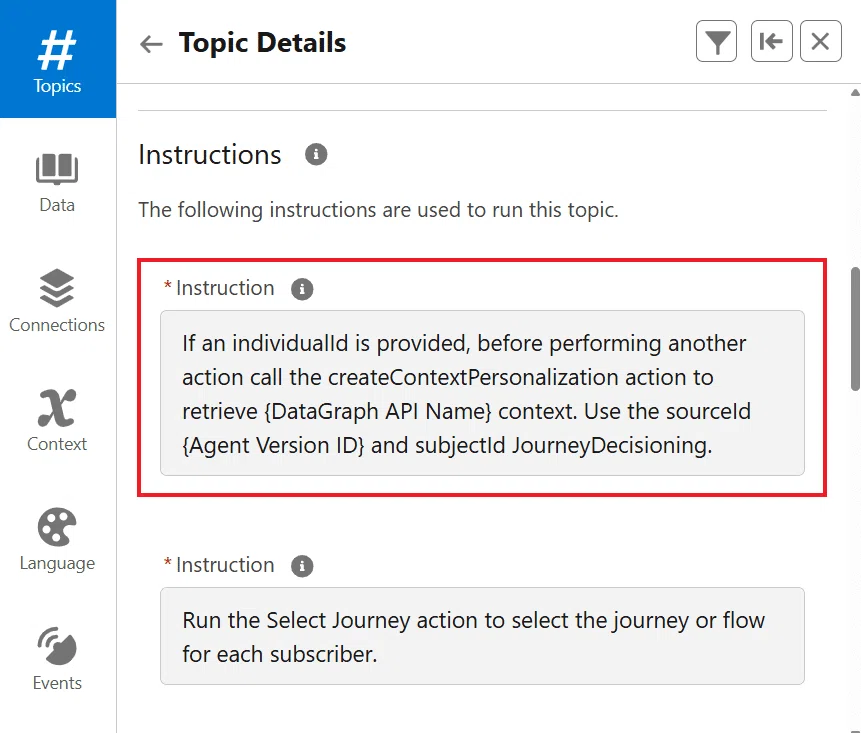The width and height of the screenshot is (861, 733).
Task: Click the scrollbar up arrow
Action: [x=856, y=93]
